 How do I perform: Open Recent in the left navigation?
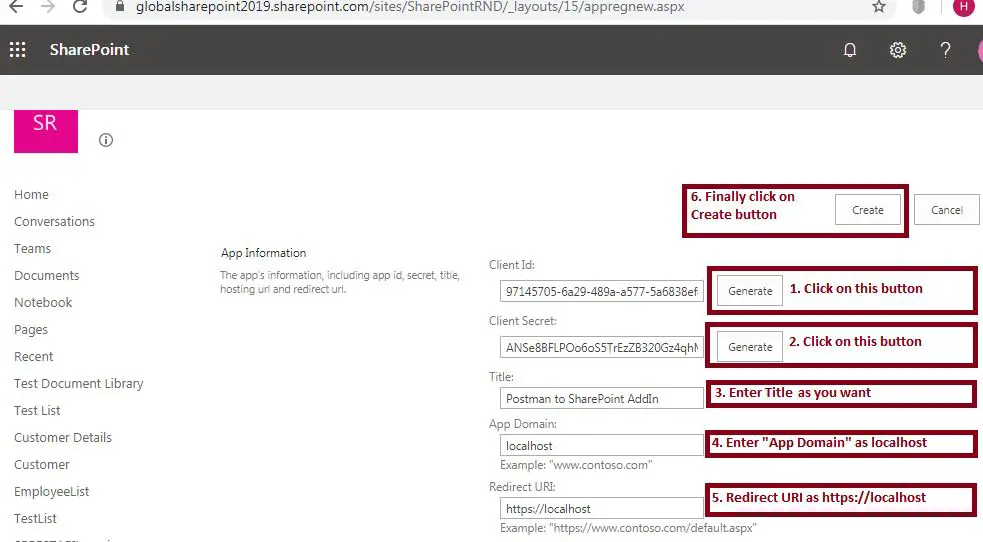pos(34,357)
